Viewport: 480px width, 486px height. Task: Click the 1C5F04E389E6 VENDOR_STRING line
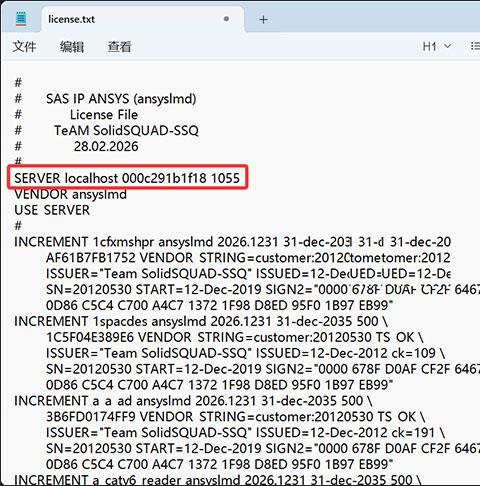pyautogui.click(x=235, y=337)
